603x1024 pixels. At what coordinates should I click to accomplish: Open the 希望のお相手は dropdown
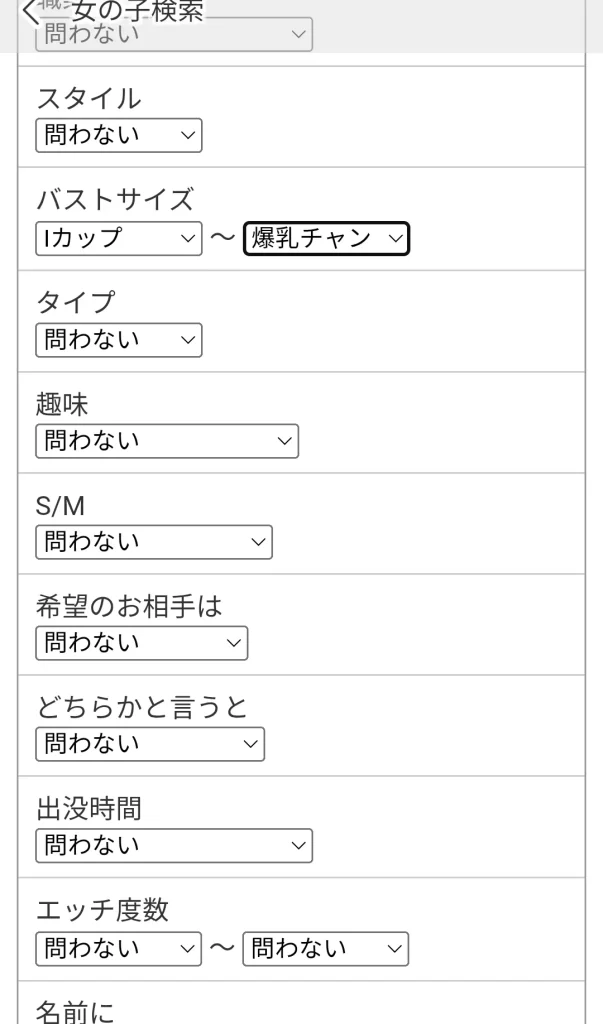142,643
